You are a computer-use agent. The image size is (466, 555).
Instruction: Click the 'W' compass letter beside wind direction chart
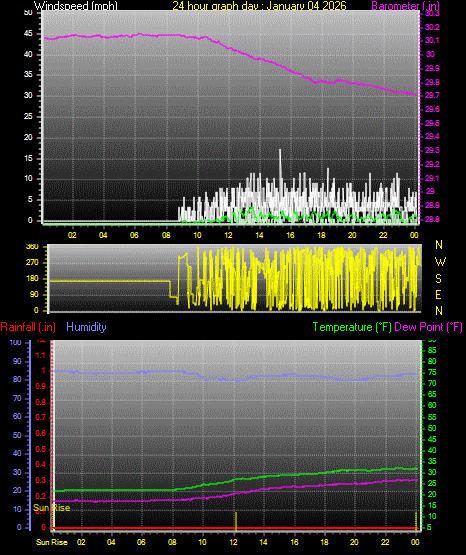pyautogui.click(x=440, y=262)
